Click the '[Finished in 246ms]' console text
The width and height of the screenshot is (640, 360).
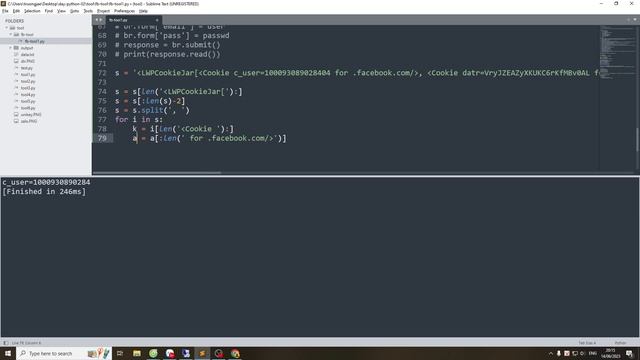(x=44, y=191)
